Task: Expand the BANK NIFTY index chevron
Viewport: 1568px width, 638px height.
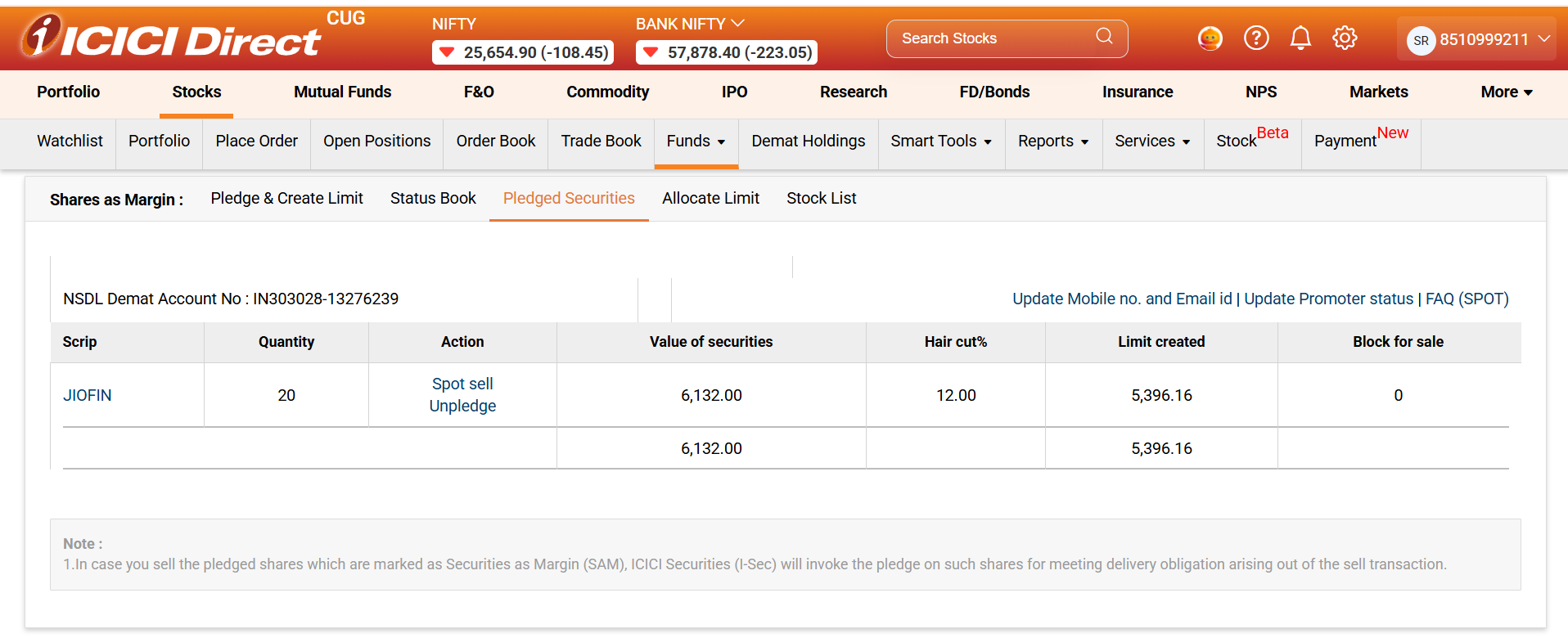Action: point(738,24)
